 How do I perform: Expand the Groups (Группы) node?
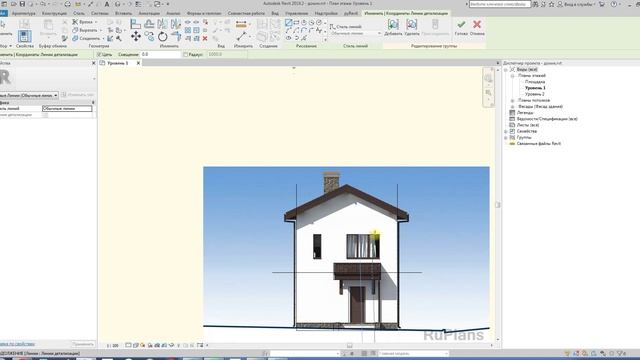tap(506, 138)
